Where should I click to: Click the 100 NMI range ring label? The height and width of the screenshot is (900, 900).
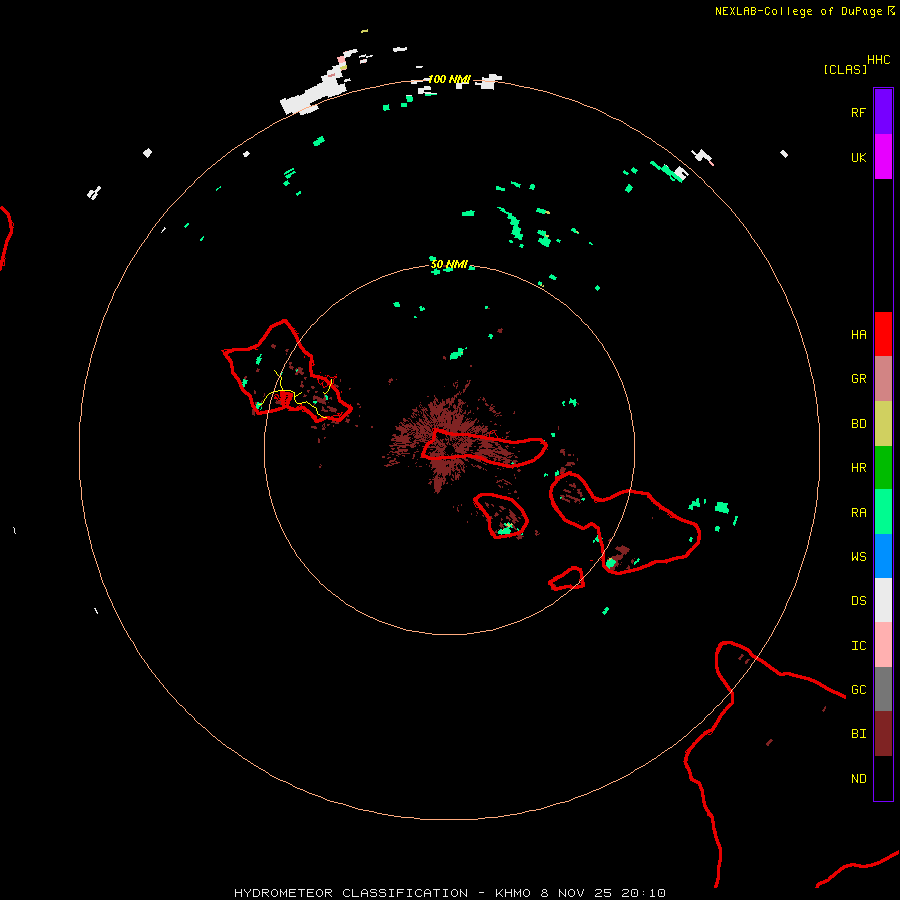click(449, 79)
